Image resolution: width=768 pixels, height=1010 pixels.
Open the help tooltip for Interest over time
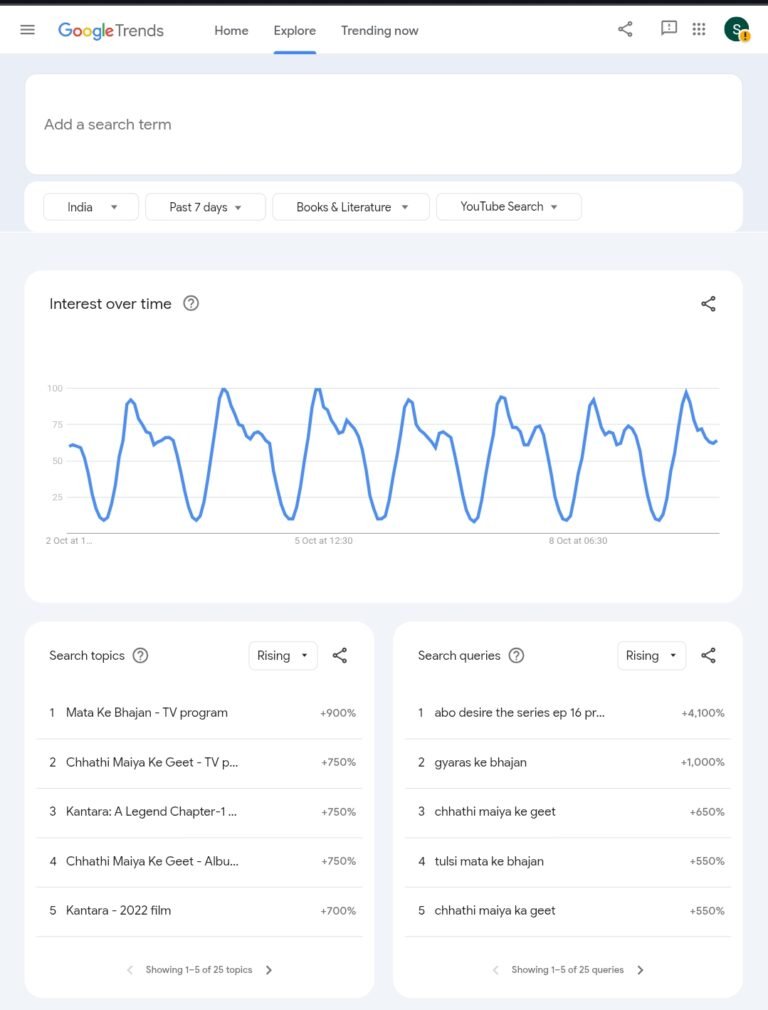[x=190, y=303]
